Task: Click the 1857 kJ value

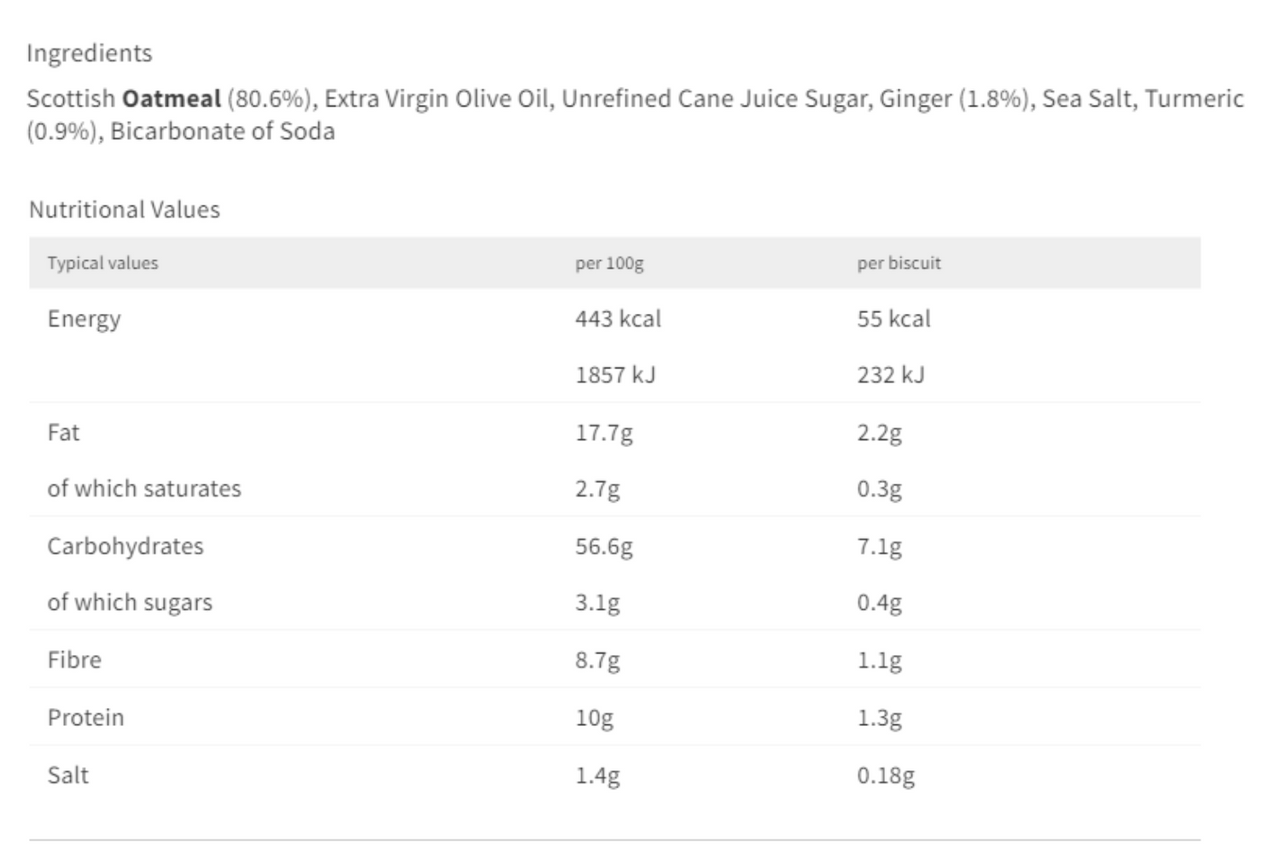Action: (615, 375)
